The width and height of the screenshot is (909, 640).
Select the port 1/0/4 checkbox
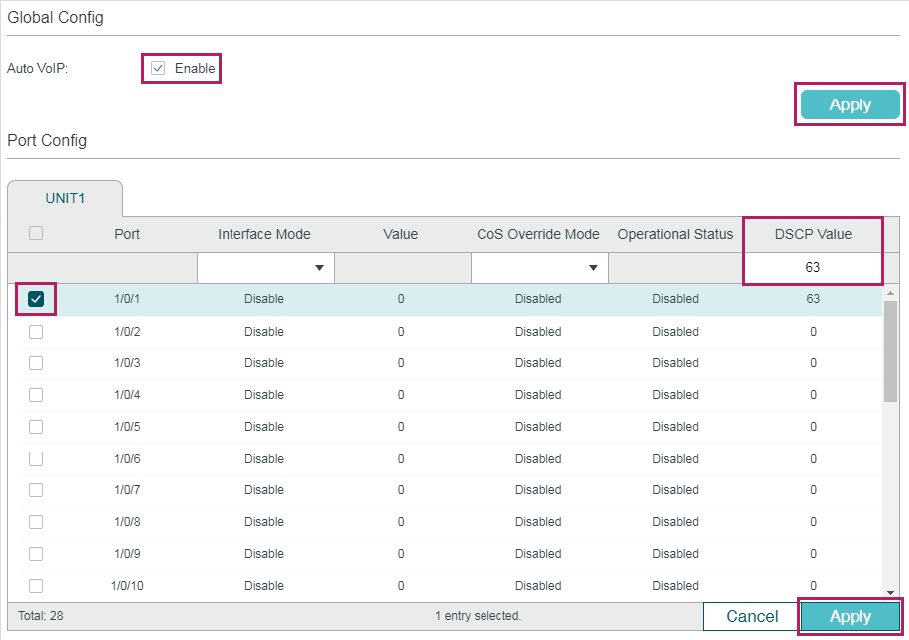point(36,395)
